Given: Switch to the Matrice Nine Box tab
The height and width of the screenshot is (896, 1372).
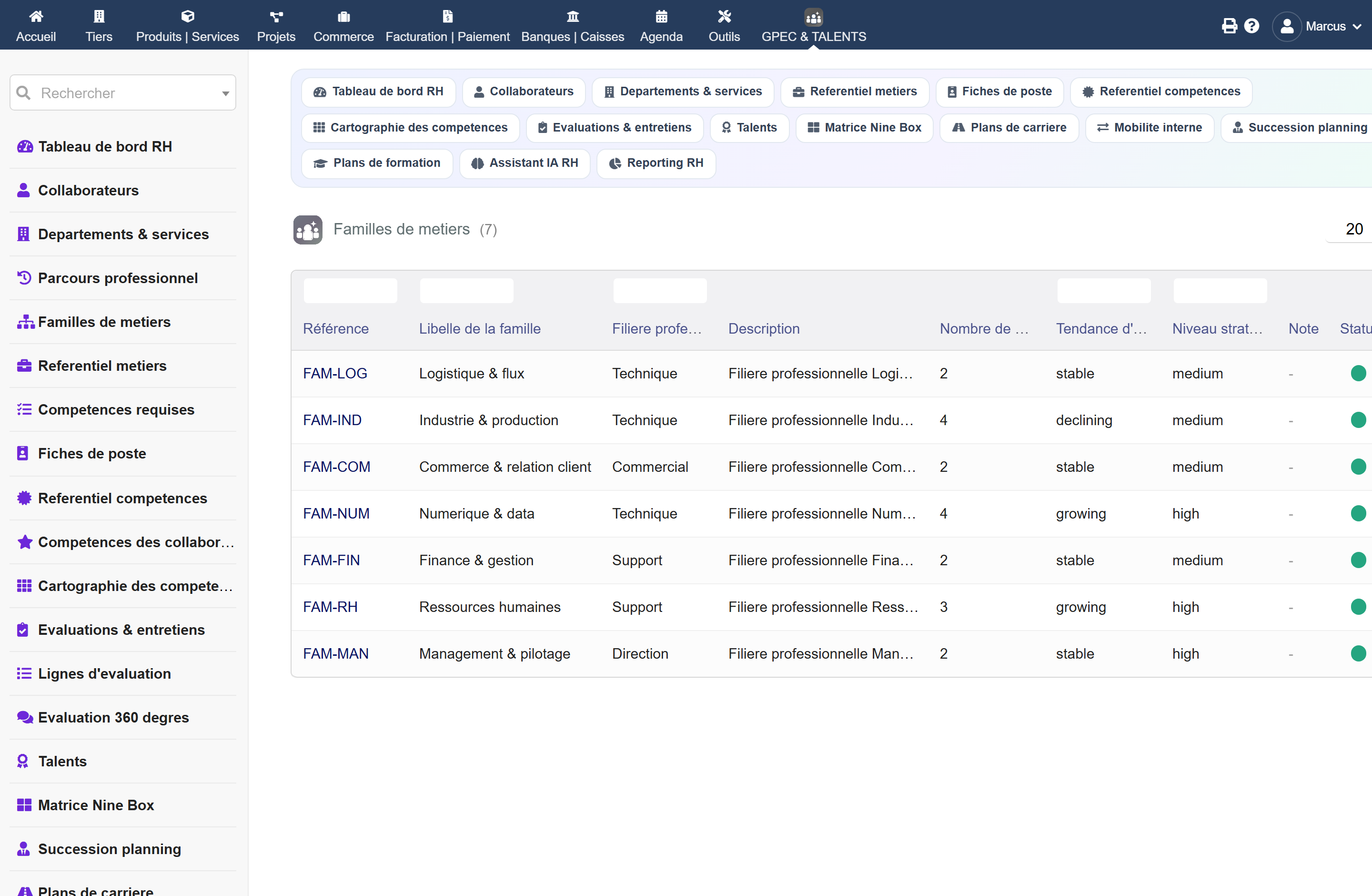Looking at the screenshot, I should [864, 127].
